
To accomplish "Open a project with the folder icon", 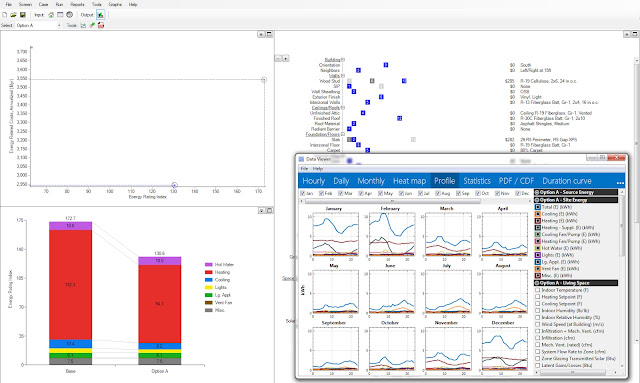I will coord(13,15).
